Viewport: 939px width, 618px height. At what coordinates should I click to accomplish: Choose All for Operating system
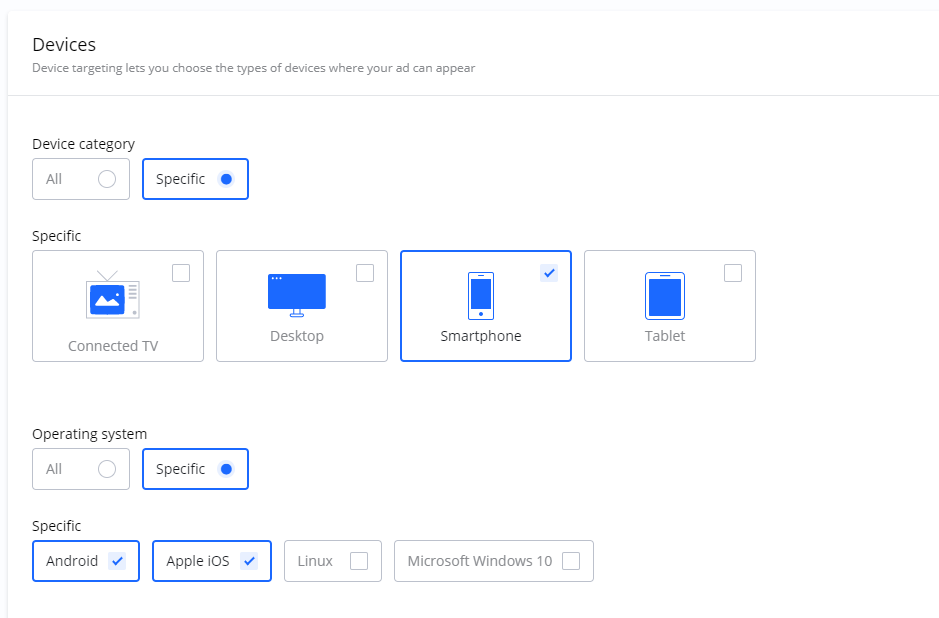click(107, 469)
